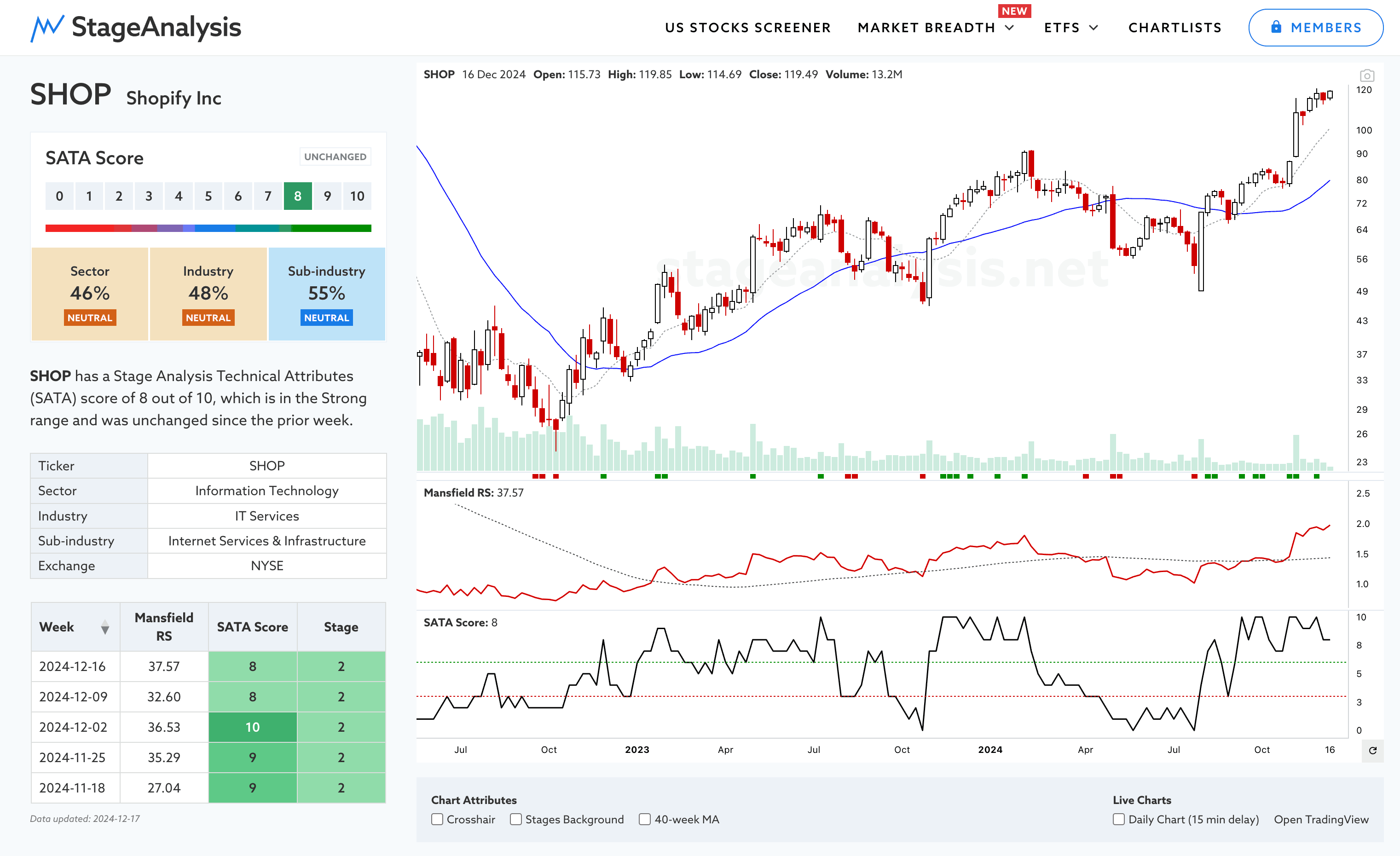Click SATA score gradient color bar
Image resolution: width=1400 pixels, height=856 pixels.
[208, 228]
